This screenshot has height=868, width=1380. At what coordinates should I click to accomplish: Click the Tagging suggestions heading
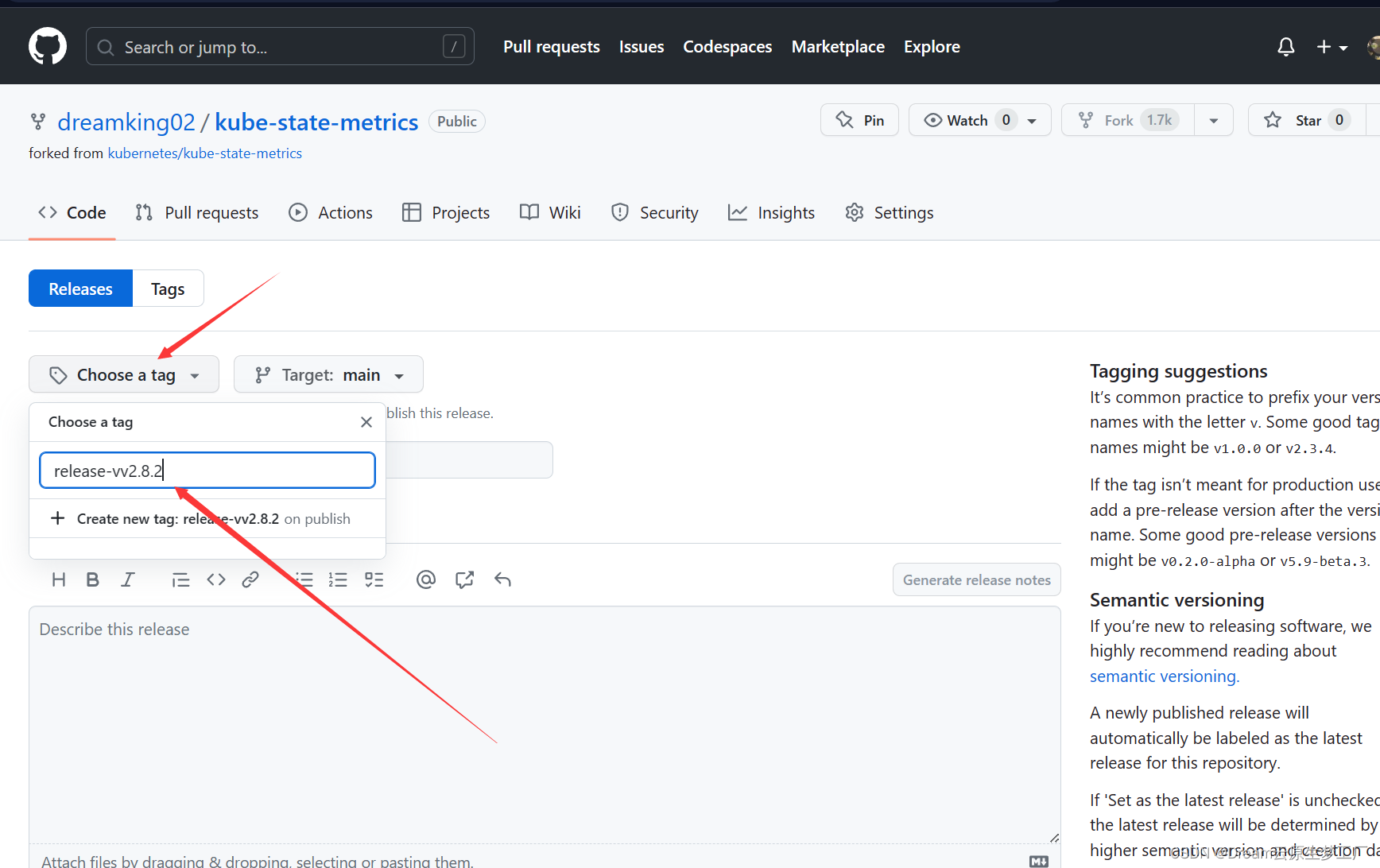pyautogui.click(x=1178, y=371)
